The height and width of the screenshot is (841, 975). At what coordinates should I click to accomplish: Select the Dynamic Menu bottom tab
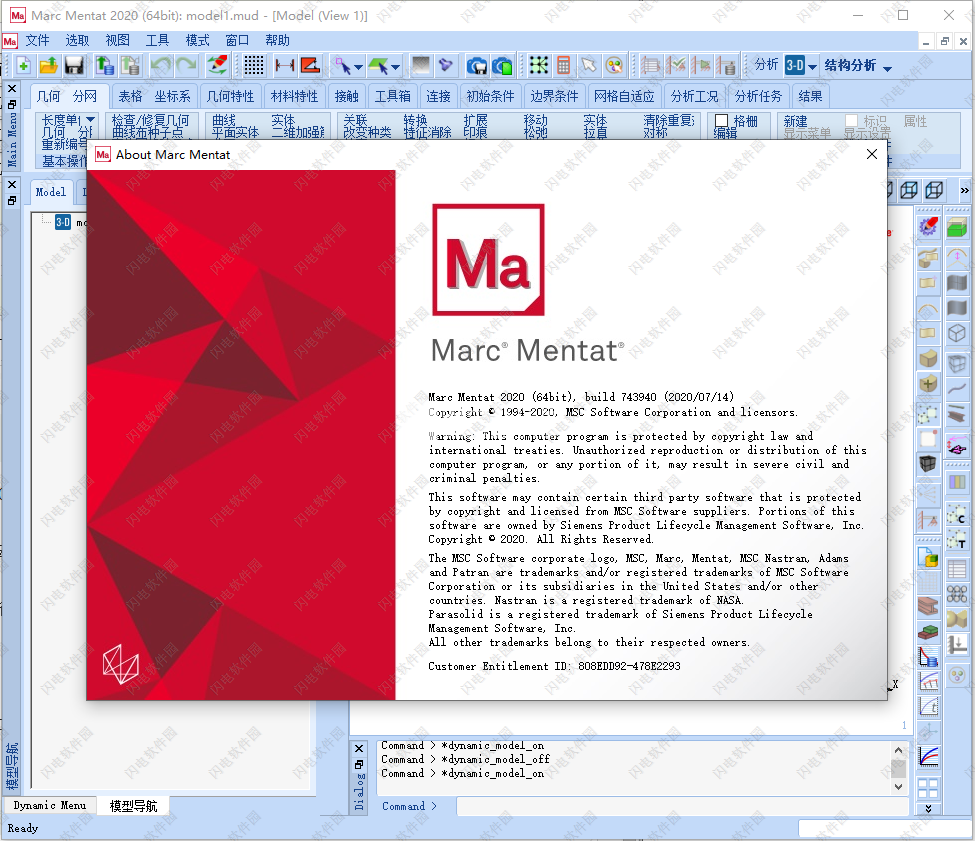click(x=50, y=806)
